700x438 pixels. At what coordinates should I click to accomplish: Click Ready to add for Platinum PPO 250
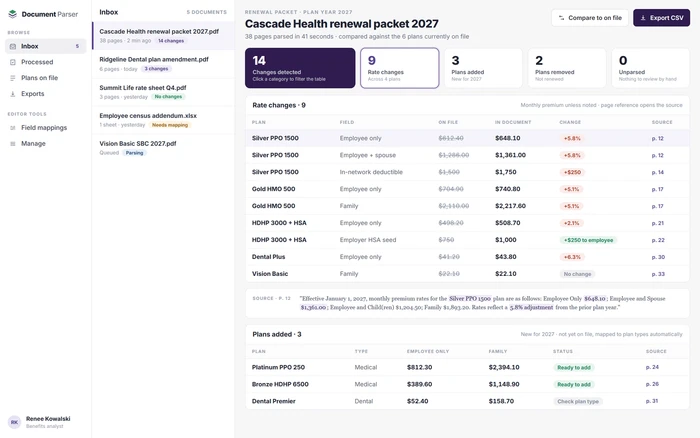coord(574,367)
